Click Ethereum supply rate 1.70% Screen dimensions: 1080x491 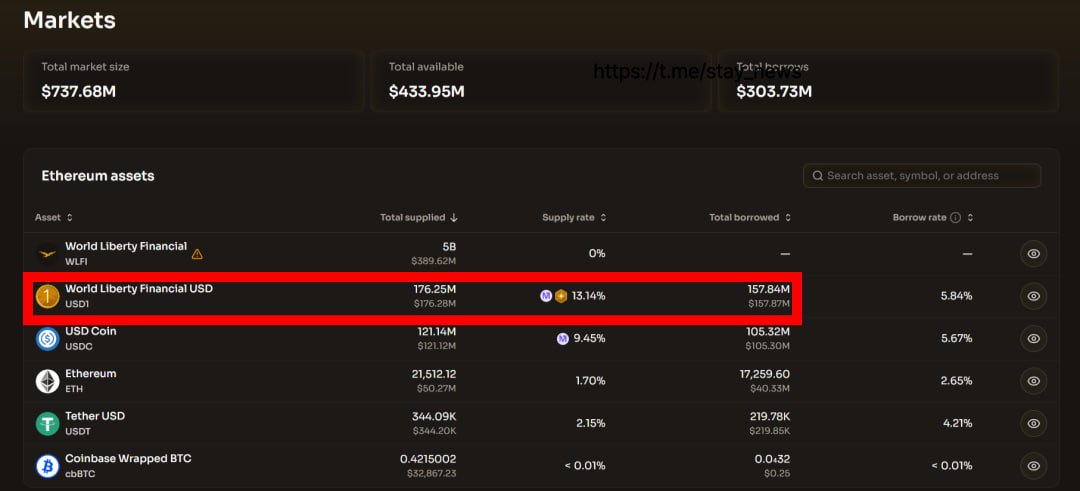tap(590, 381)
